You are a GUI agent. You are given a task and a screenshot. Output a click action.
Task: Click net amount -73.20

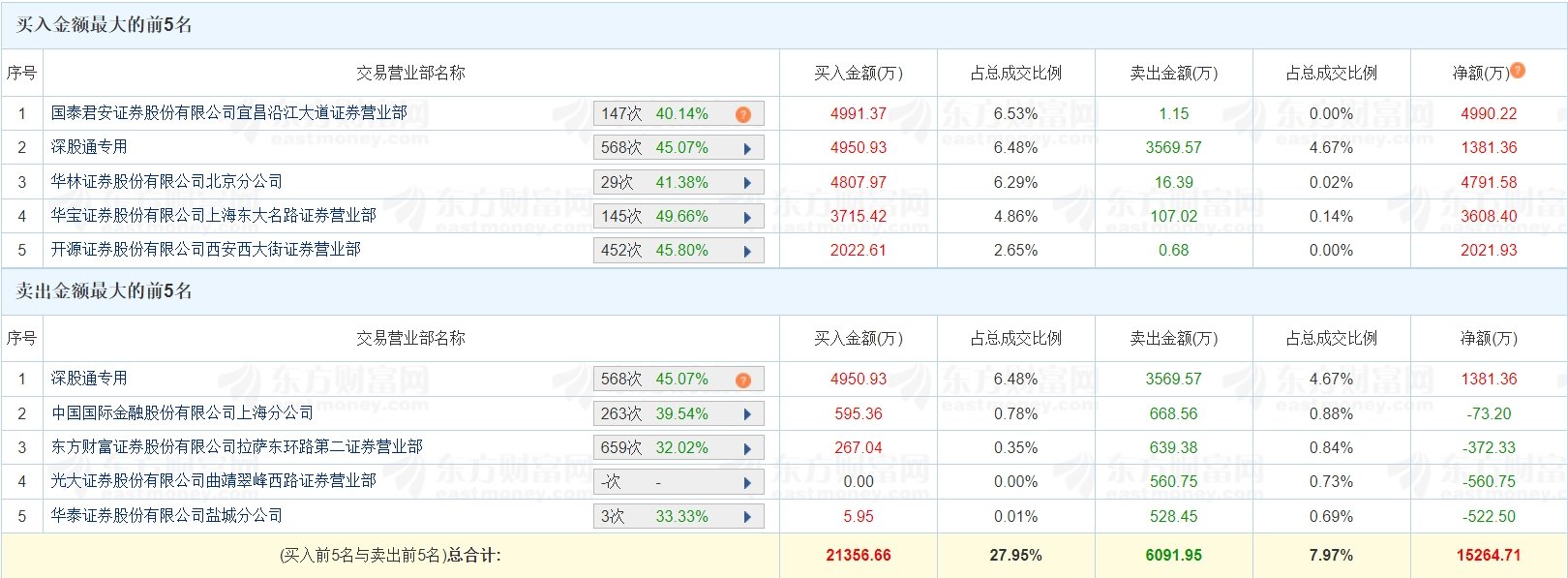[x=1489, y=414]
